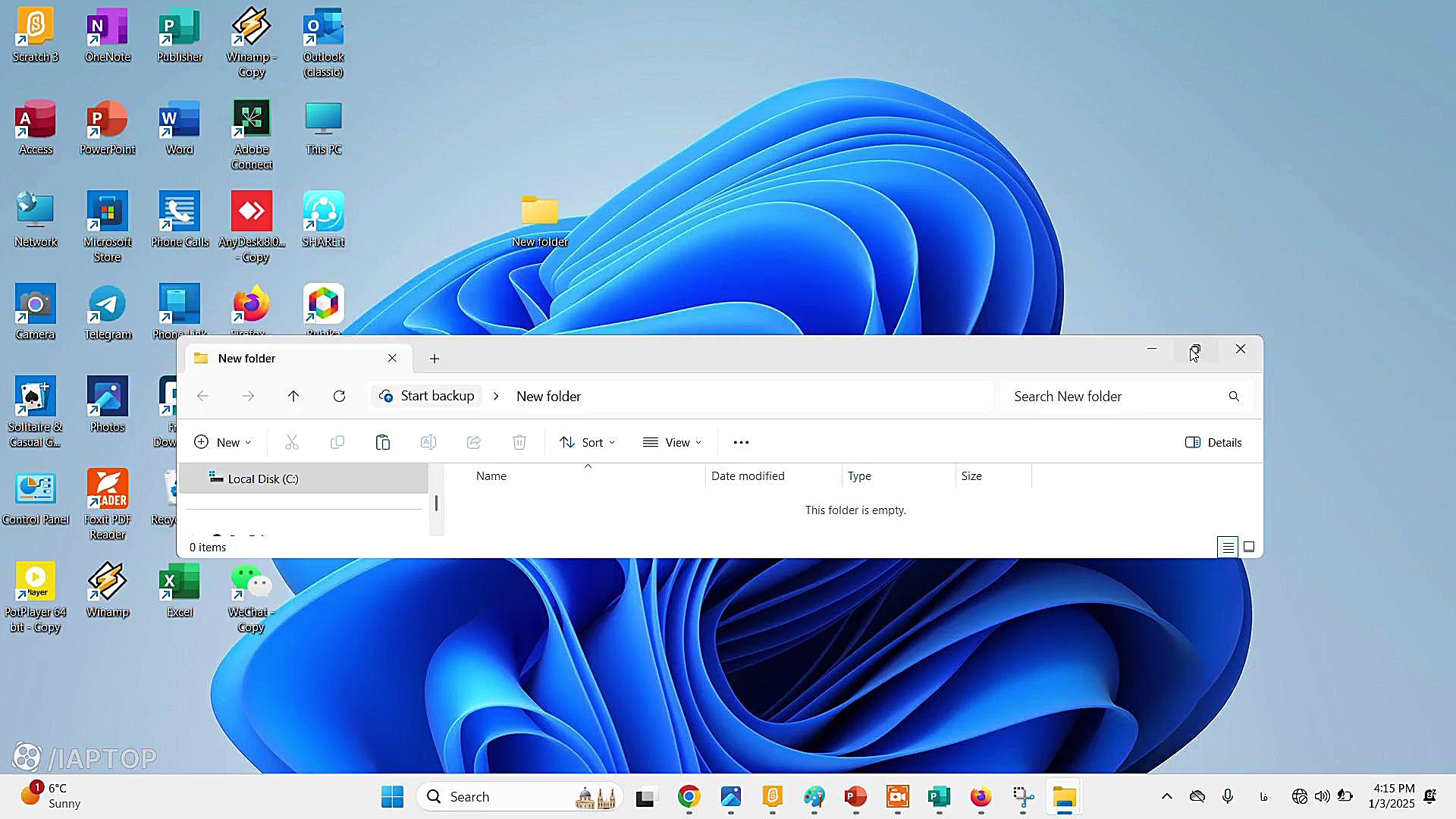Click the search magnifier icon in Explorer
Viewport: 1456px width, 819px height.
(1234, 396)
